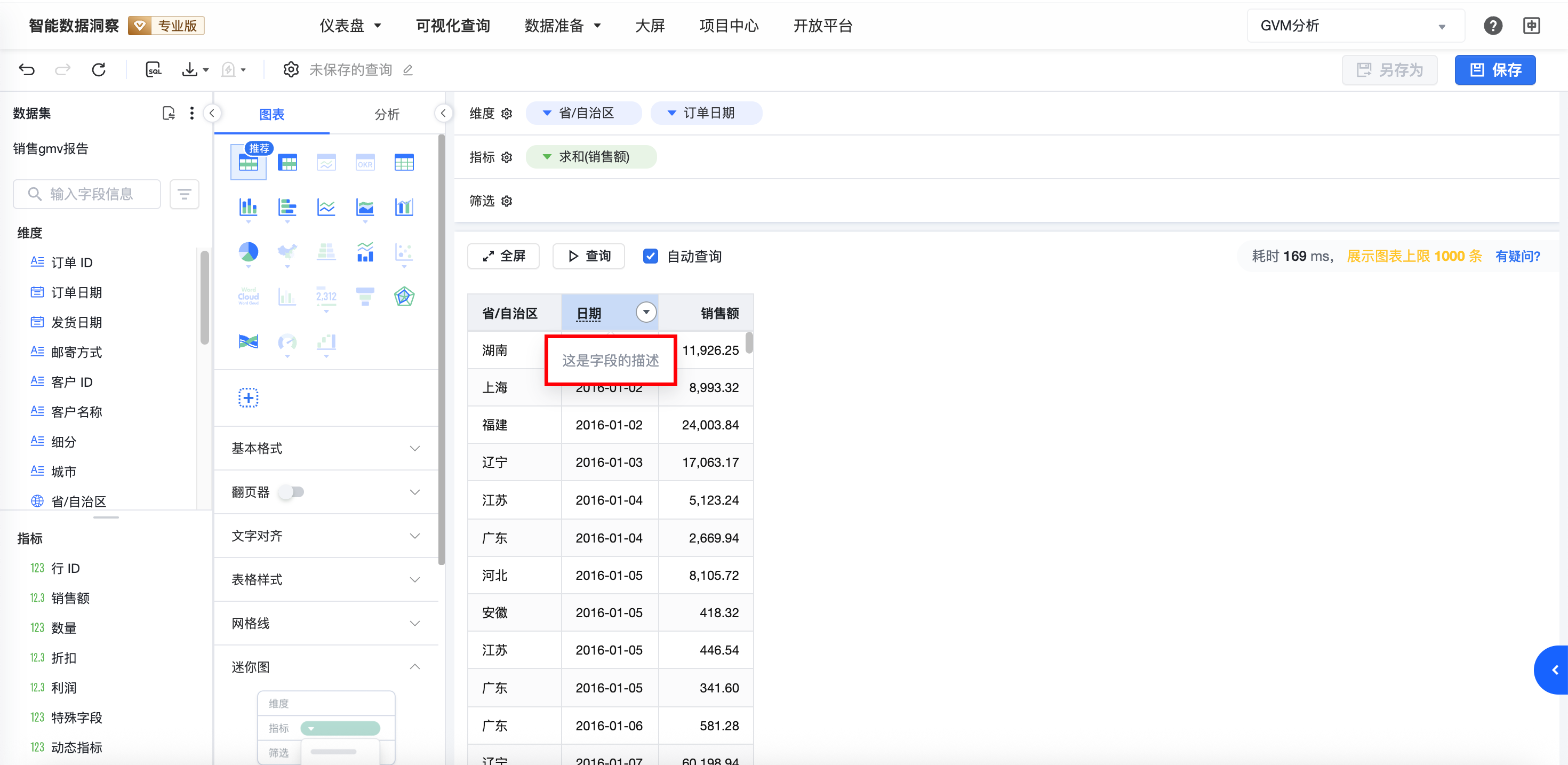Switch to the 分析 tab

(387, 115)
